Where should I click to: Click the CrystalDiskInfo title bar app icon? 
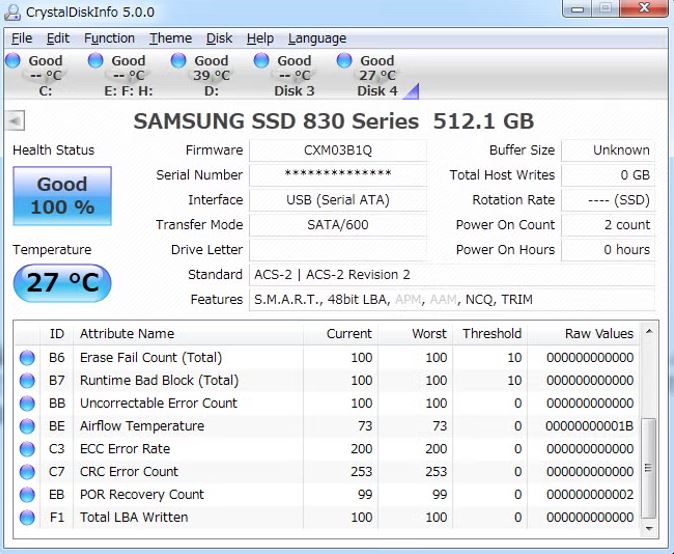pyautogui.click(x=12, y=12)
